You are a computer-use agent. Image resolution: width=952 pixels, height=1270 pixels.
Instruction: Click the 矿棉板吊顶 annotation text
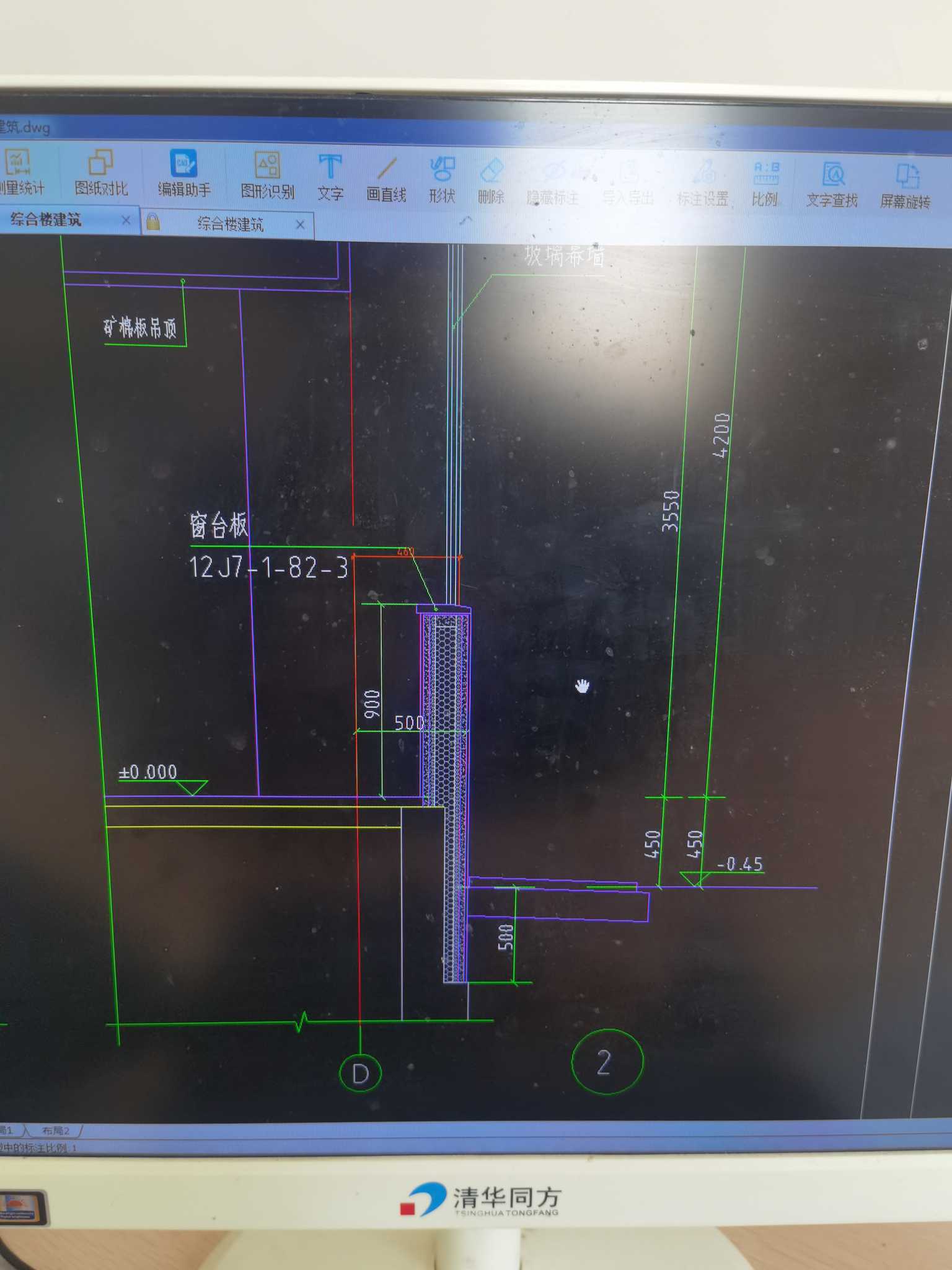click(x=140, y=327)
